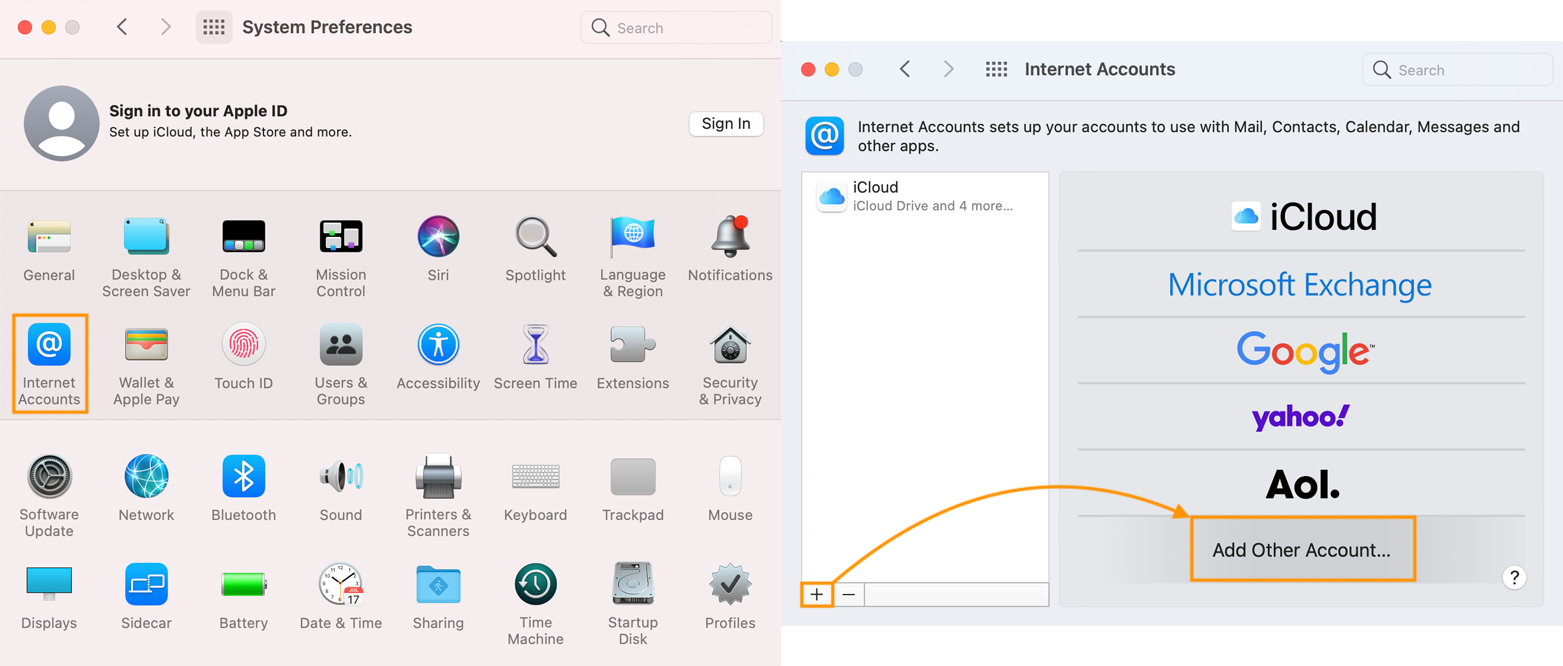
Task: Show all preferences grid in Internet Accounts
Action: pyautogui.click(x=996, y=69)
